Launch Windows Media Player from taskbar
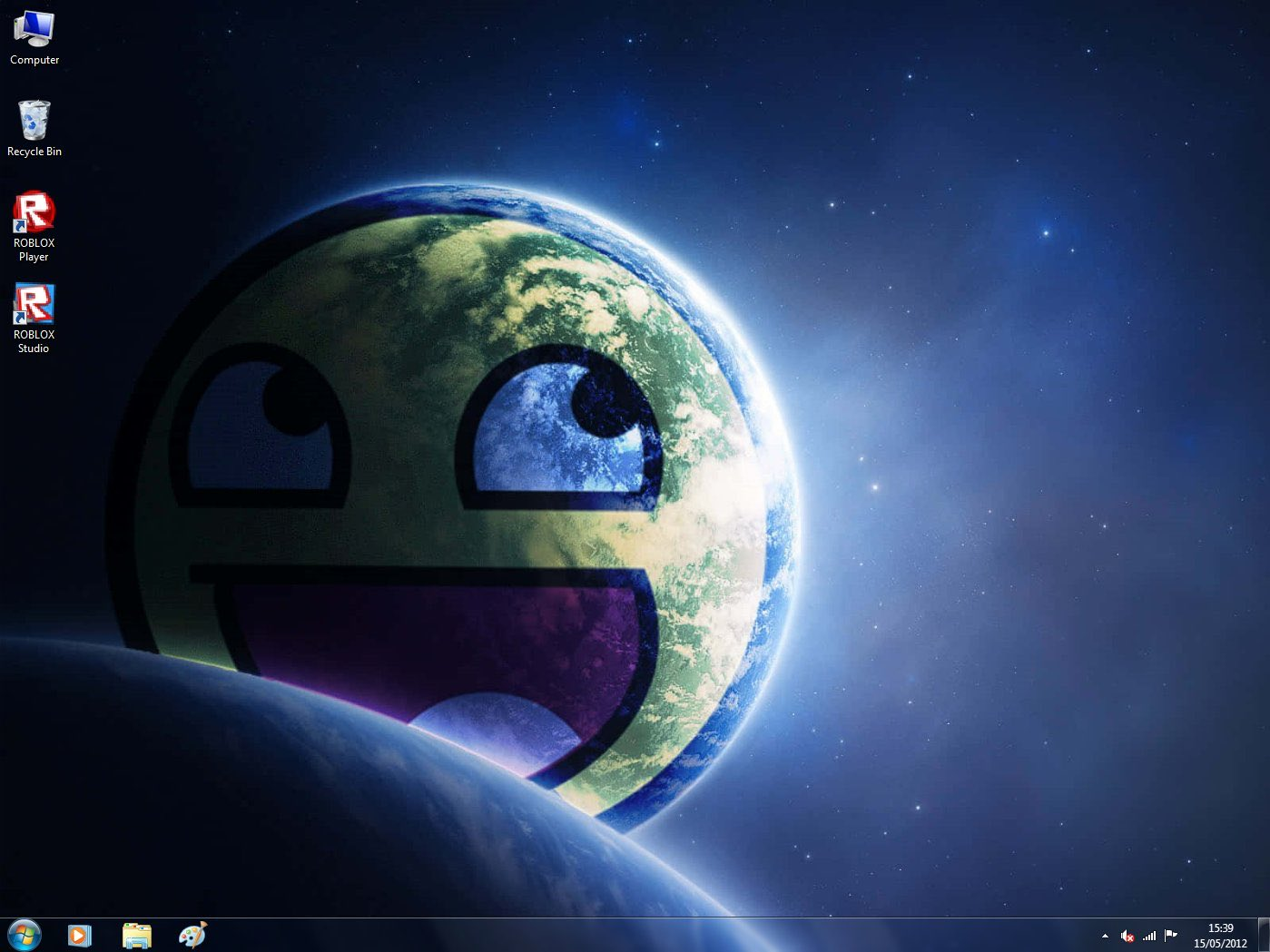The height and width of the screenshot is (952, 1270). point(80,935)
